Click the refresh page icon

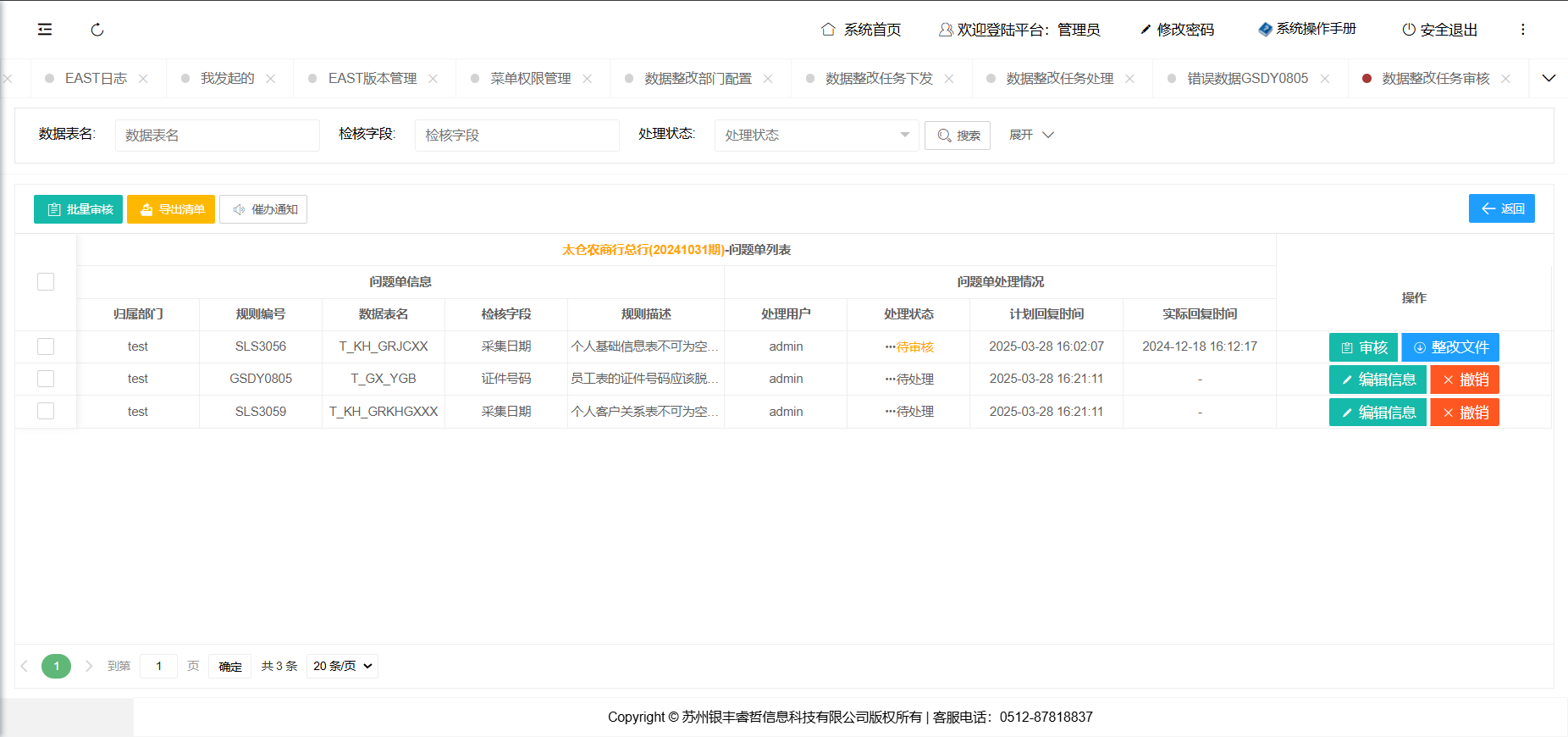97,30
